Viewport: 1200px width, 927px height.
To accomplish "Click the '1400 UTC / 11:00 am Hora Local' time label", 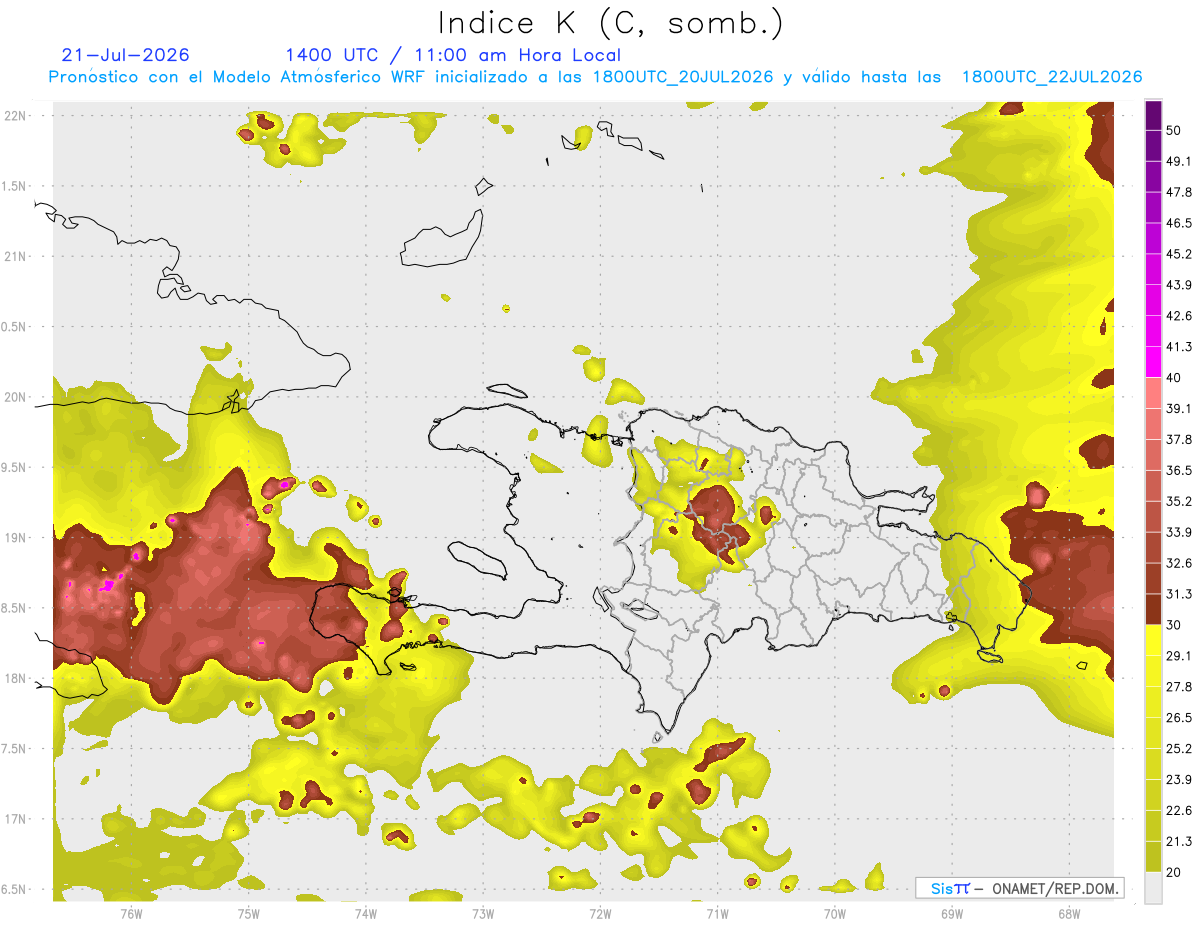I will click(x=453, y=55).
